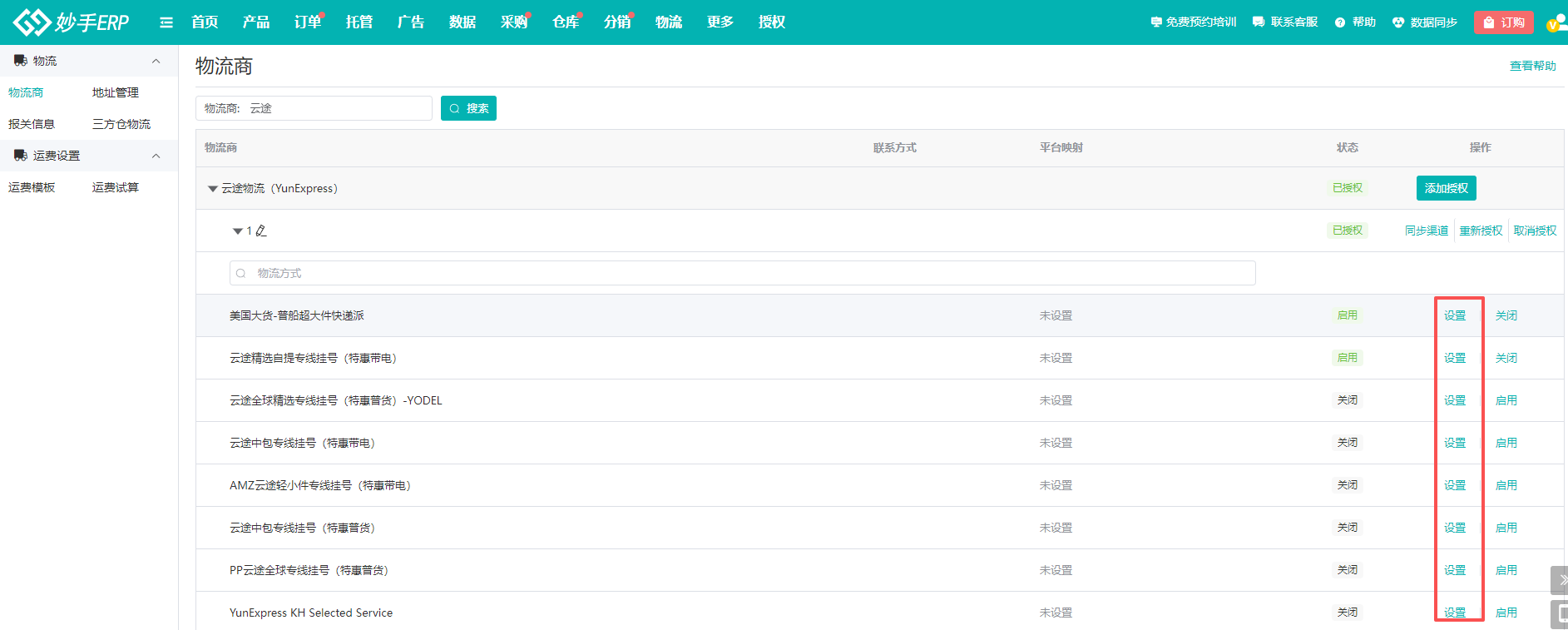The image size is (1568, 630).
Task: Open 地址管理 in the sidebar
Action: tap(116, 92)
